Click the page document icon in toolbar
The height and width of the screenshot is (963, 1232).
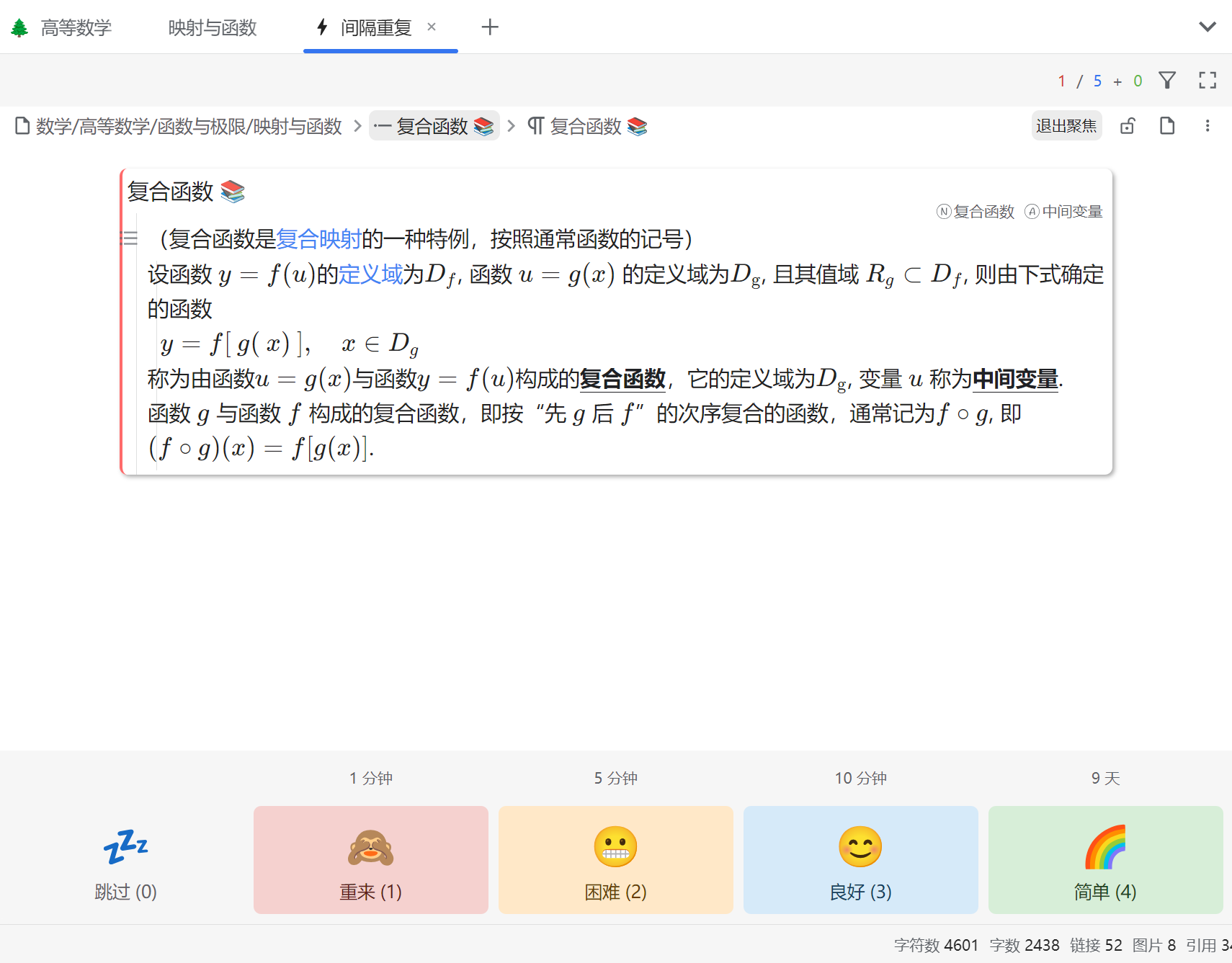(x=1167, y=126)
